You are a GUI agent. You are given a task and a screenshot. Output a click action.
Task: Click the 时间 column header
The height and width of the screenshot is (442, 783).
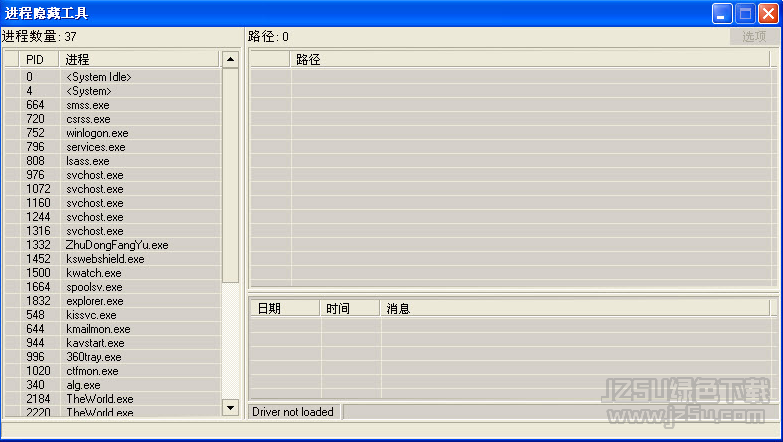pos(350,309)
